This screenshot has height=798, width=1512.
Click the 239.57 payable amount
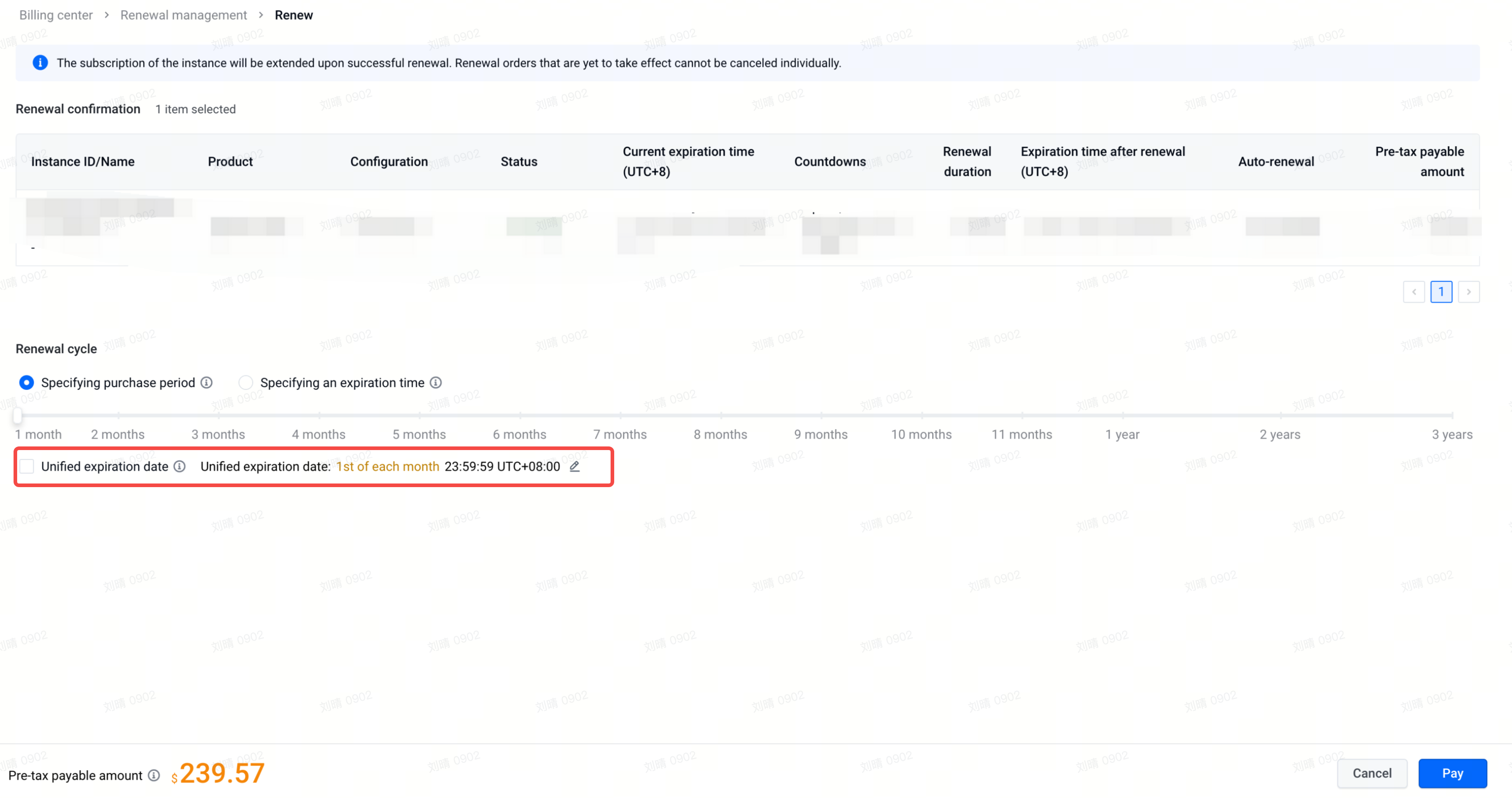[222, 773]
